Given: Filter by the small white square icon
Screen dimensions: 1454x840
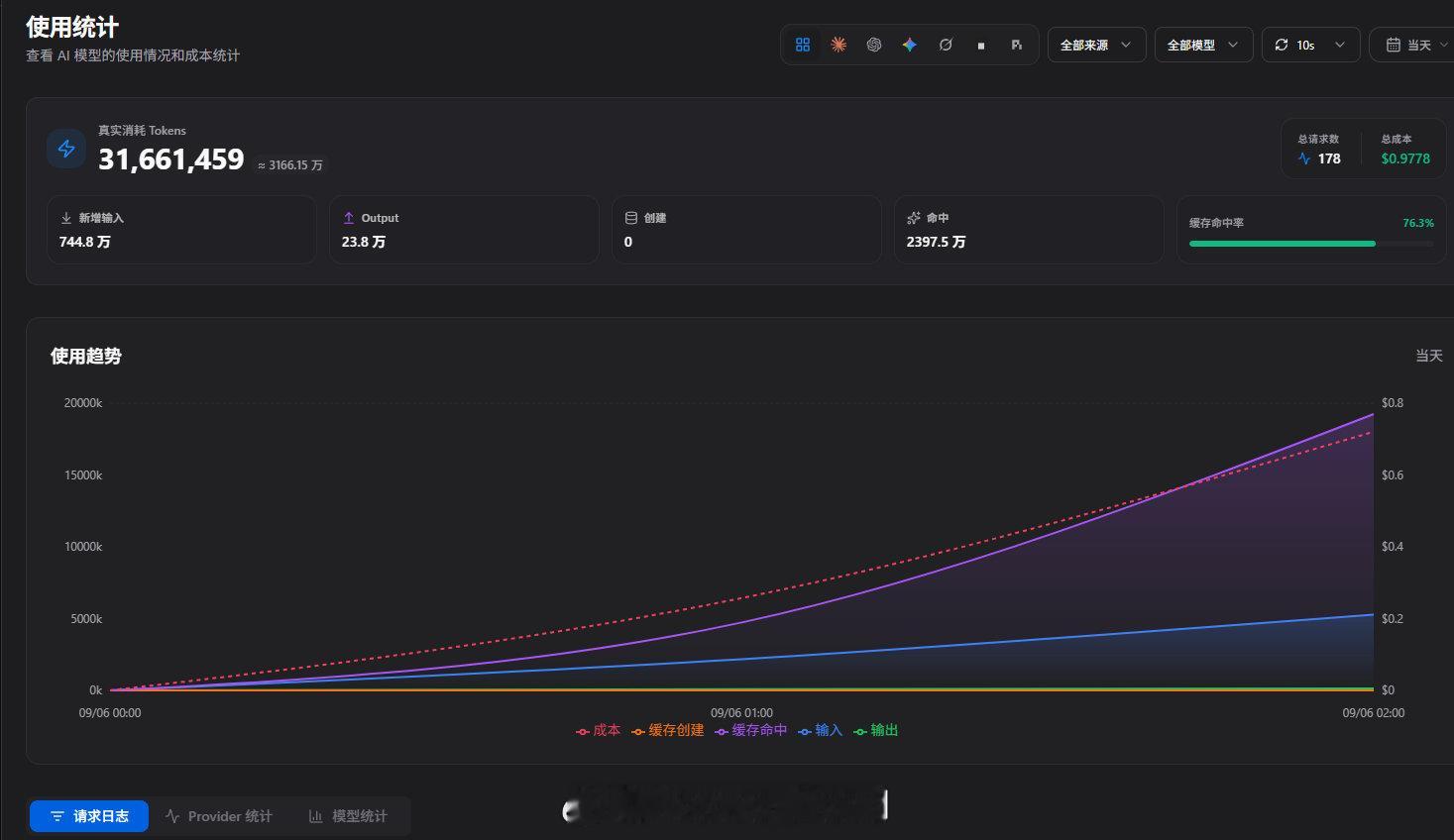Looking at the screenshot, I should tap(981, 45).
